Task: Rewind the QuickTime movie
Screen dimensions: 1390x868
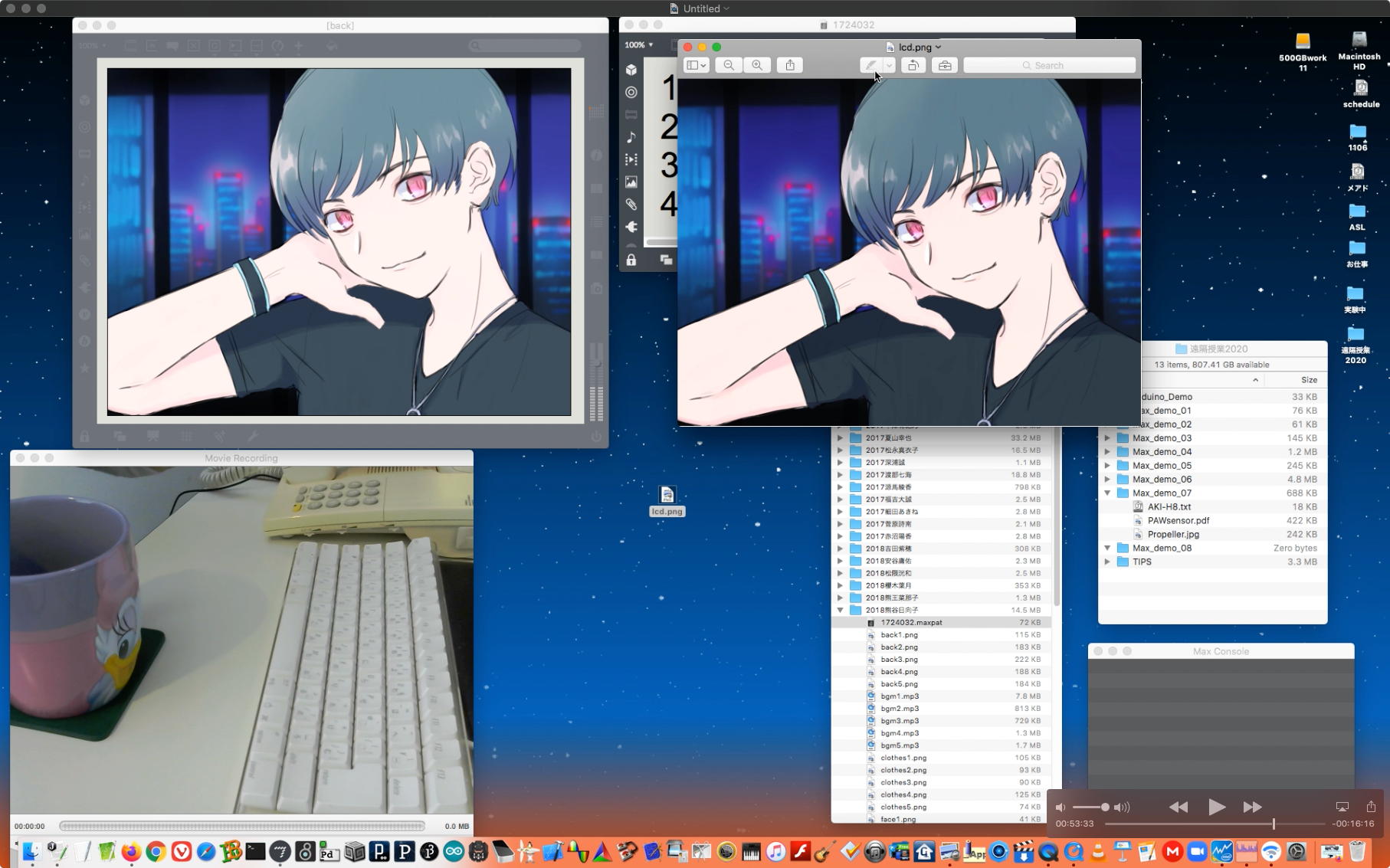Action: (x=1179, y=807)
